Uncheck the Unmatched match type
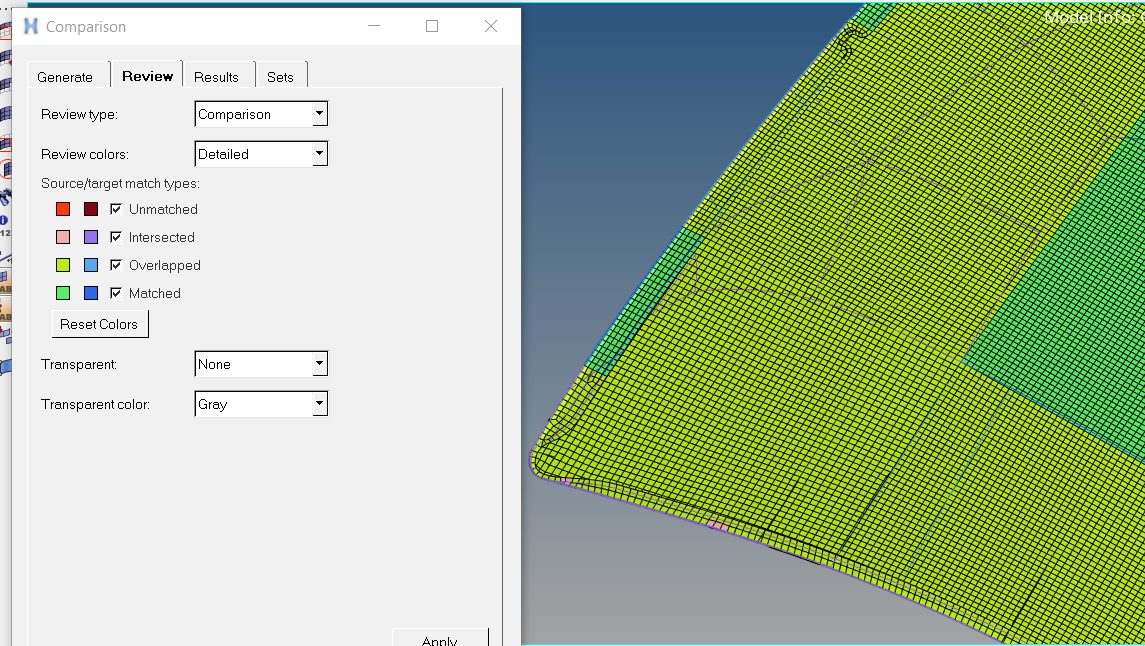Viewport: 1145px width, 646px height. [x=116, y=209]
